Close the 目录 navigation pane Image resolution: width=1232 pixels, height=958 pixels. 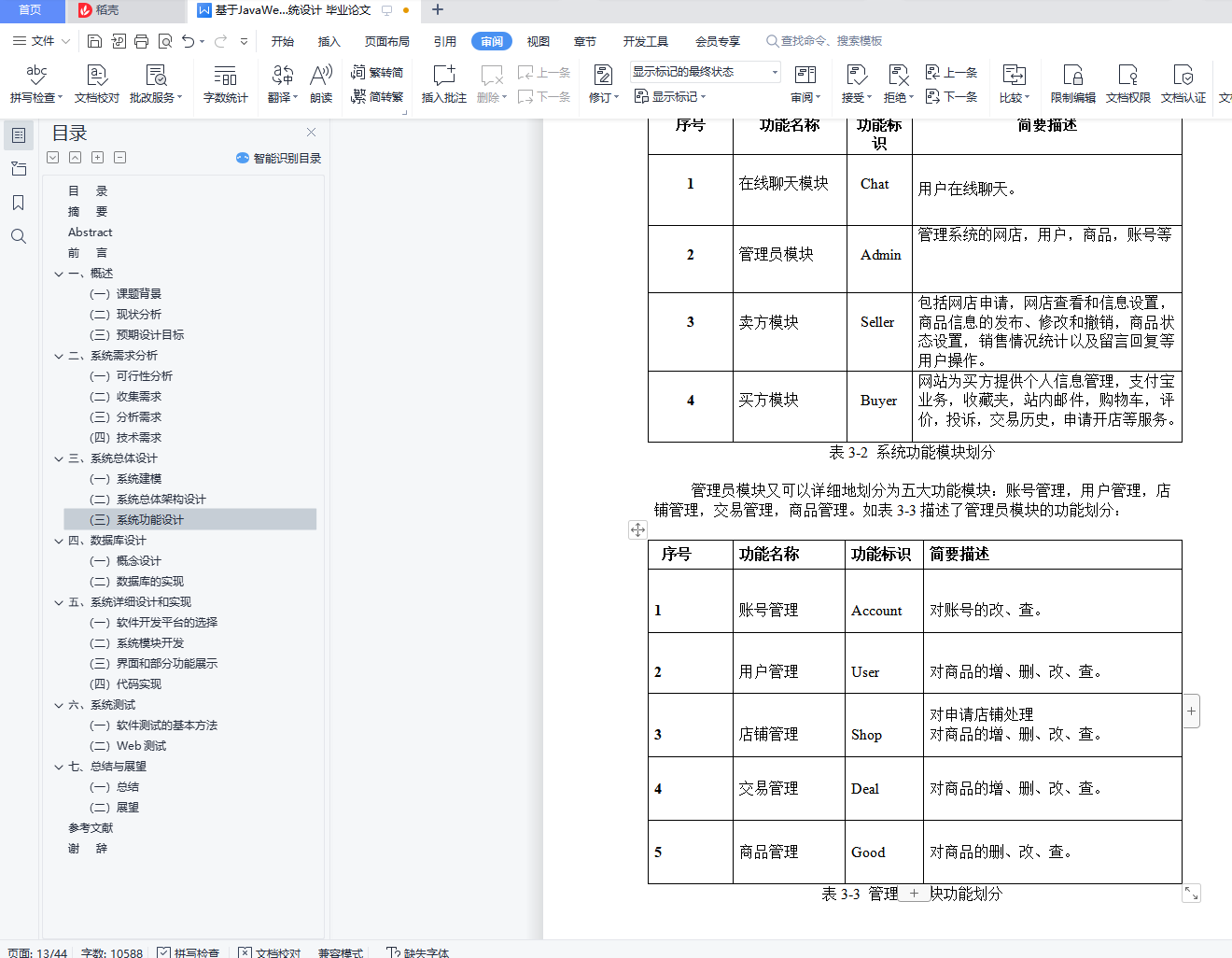[x=312, y=133]
